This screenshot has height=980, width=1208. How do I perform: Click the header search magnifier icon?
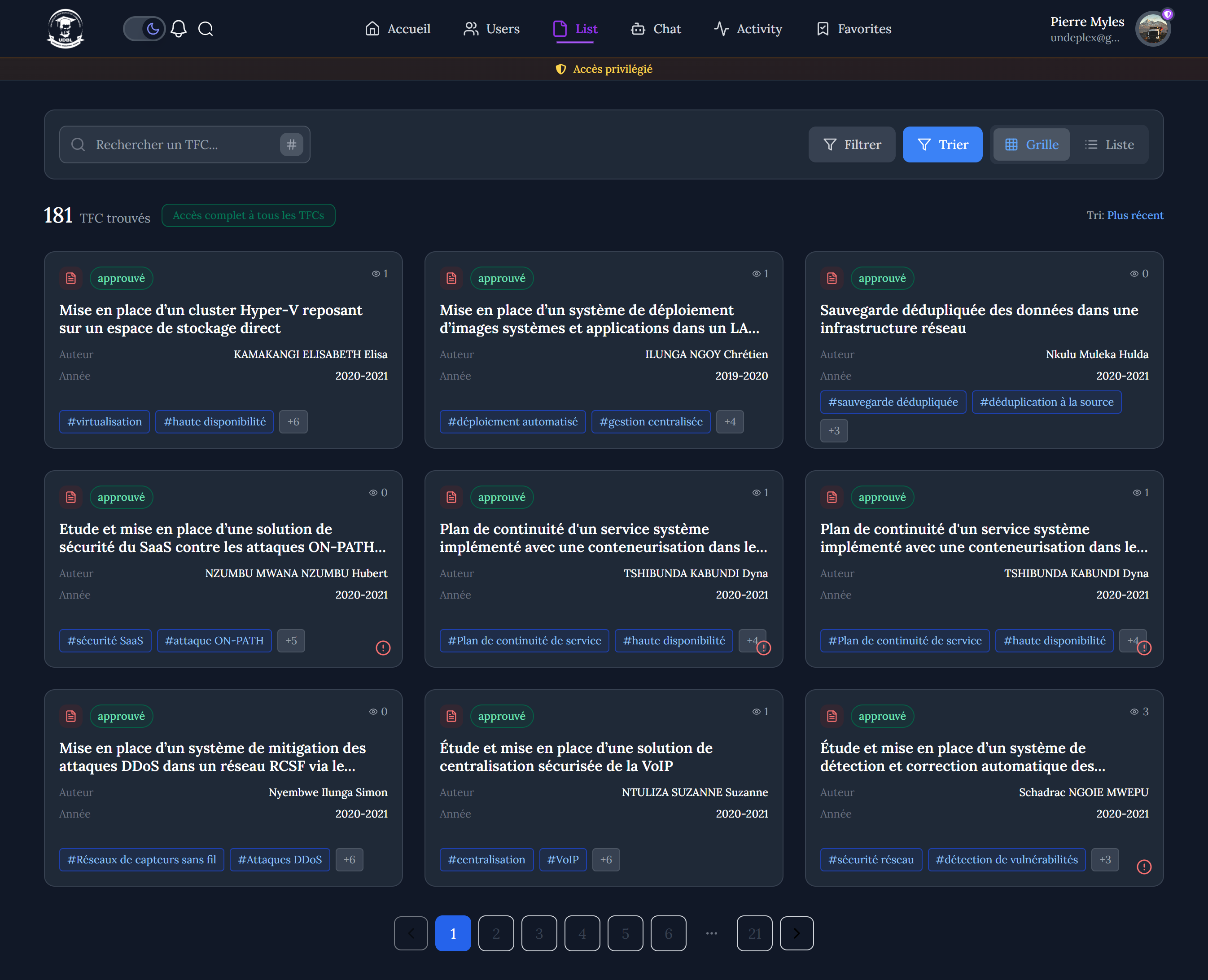pyautogui.click(x=206, y=29)
